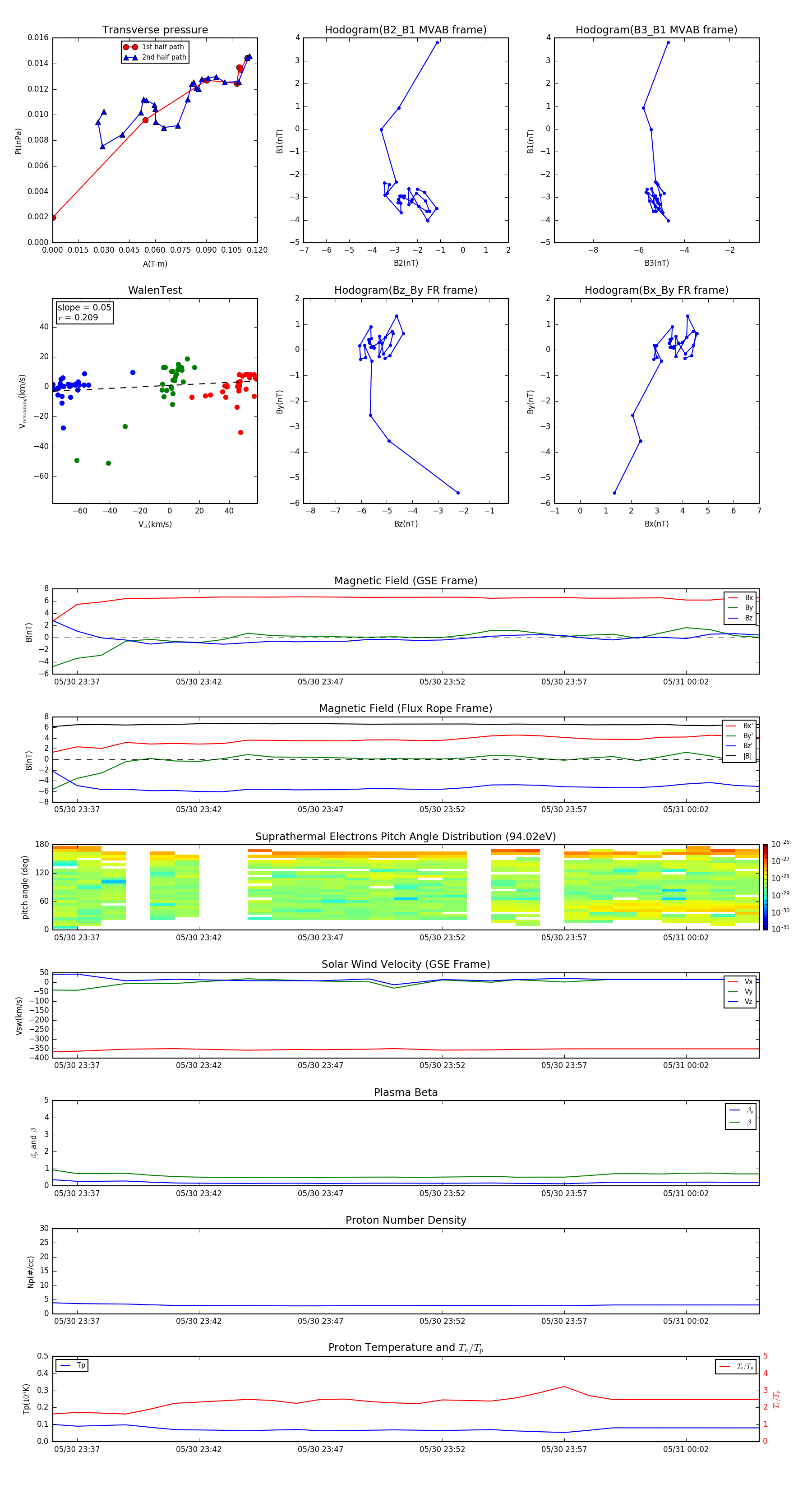The width and height of the screenshot is (812, 1489).
Task: Click the βp legend entry in Plasma Beta panel
Action: pos(741,1110)
